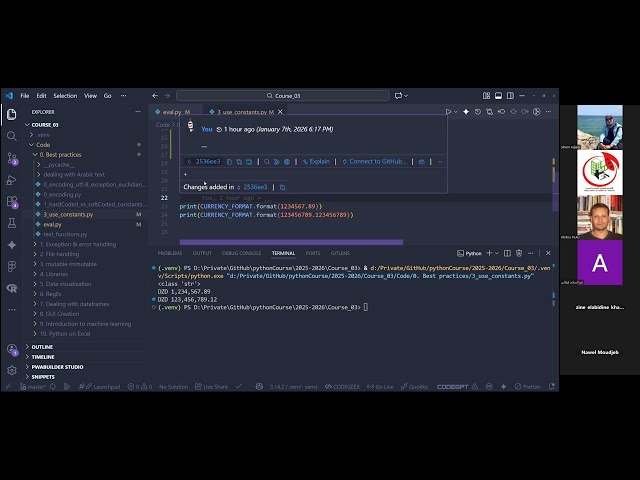Viewport: 640px width, 480px height.
Task: Open new terminal profile dropdown
Action: pyautogui.click(x=497, y=253)
